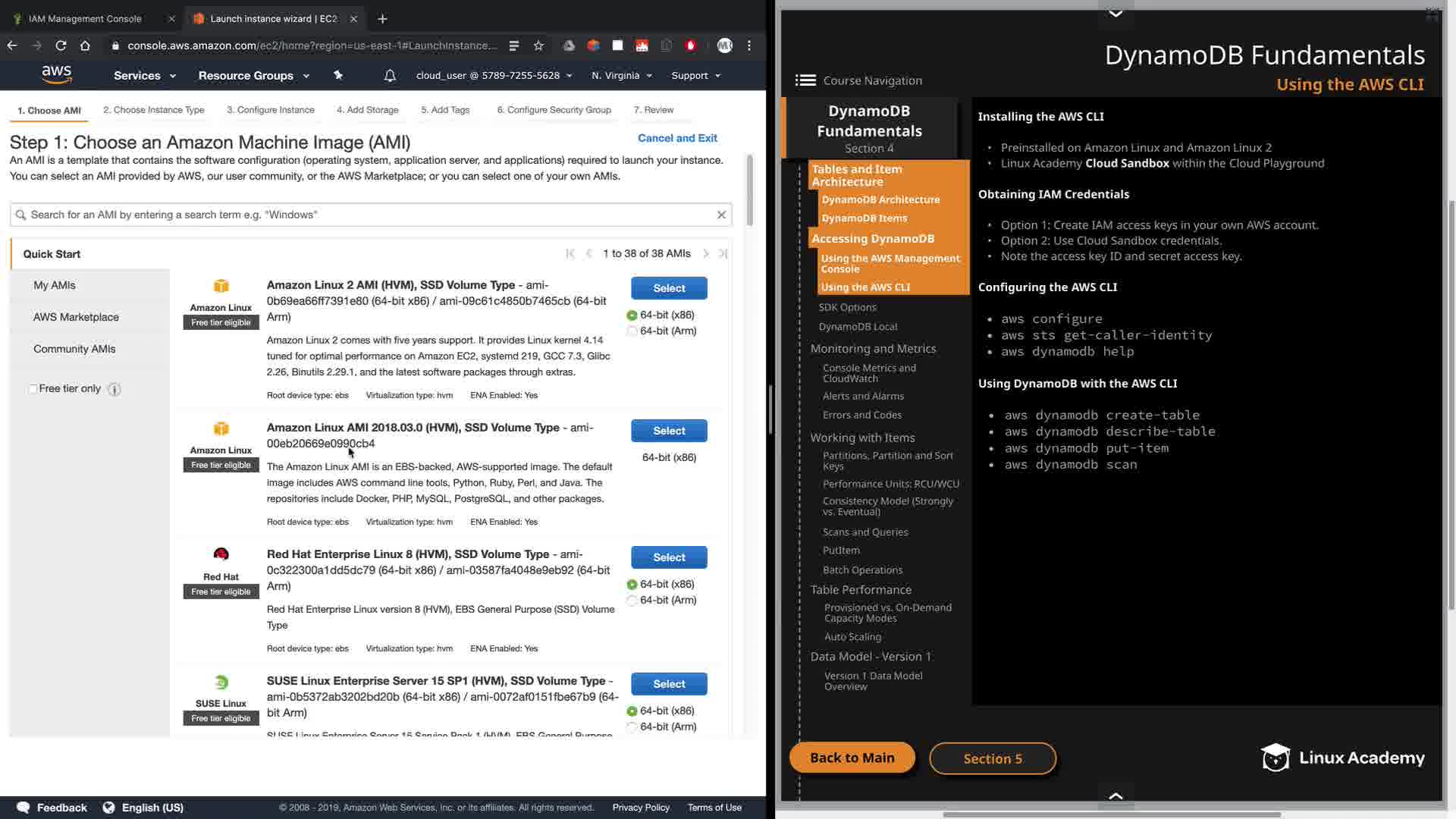Click the pin shortcut icon
The image size is (1456, 819).
point(338,75)
